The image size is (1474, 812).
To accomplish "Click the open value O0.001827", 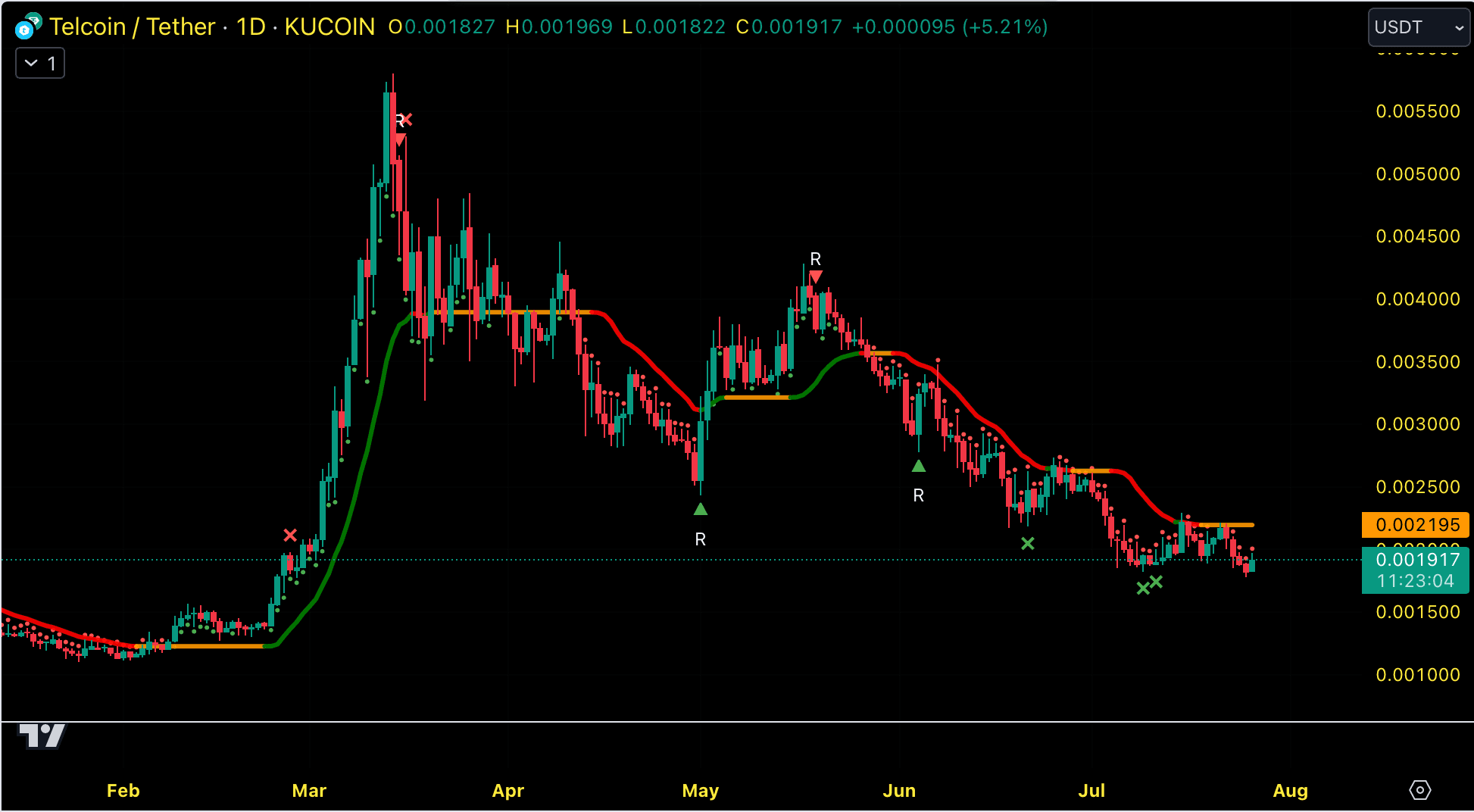I will click(442, 27).
